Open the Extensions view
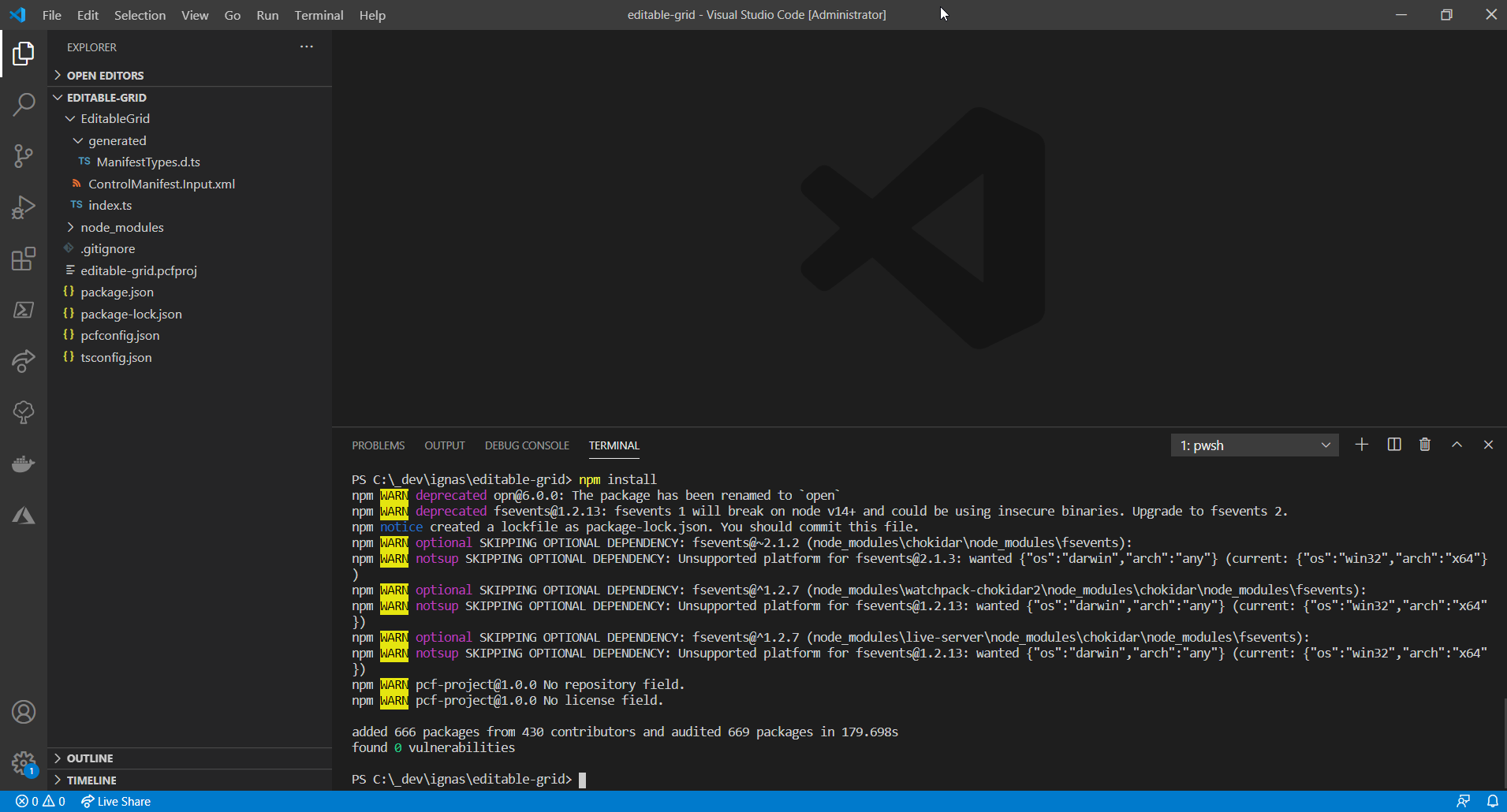 point(24,259)
